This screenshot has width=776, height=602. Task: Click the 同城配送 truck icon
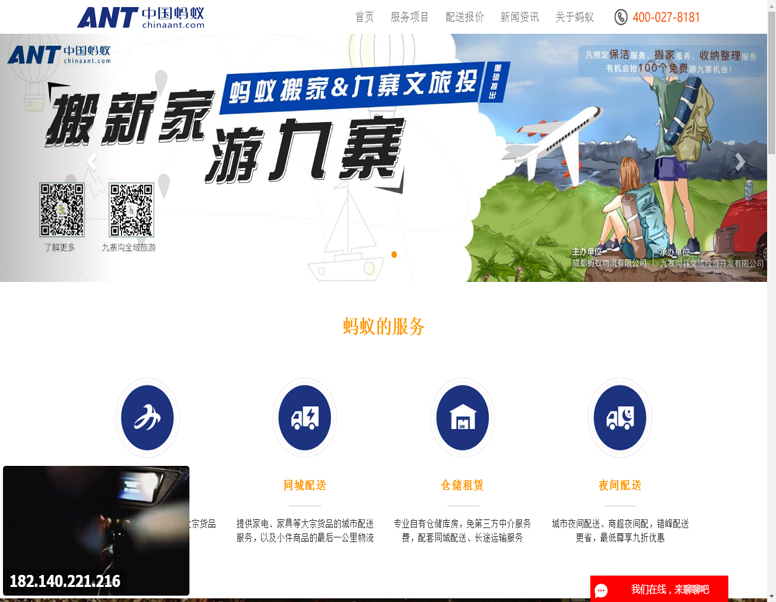pyautogui.click(x=305, y=417)
